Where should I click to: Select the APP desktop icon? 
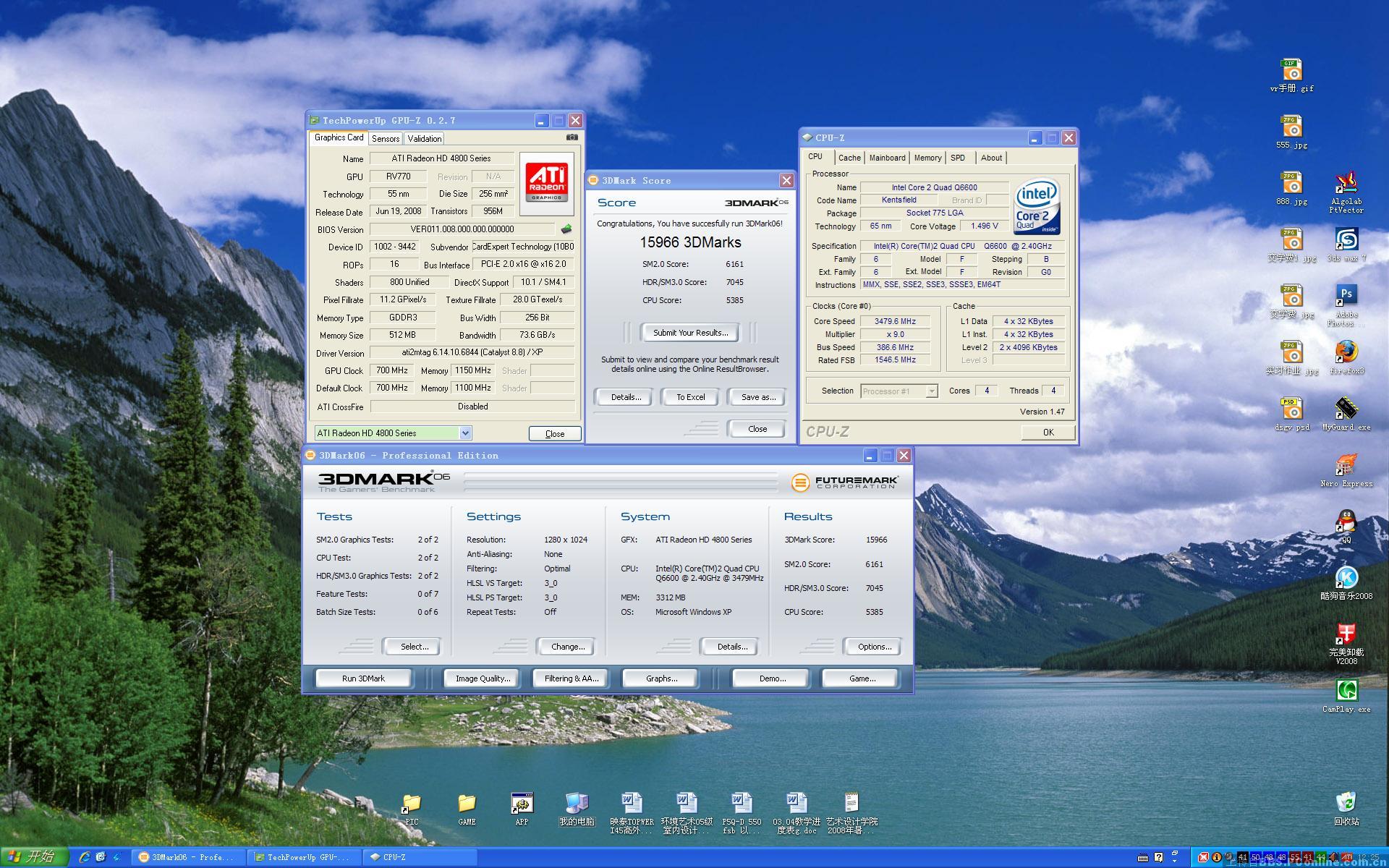point(522,809)
